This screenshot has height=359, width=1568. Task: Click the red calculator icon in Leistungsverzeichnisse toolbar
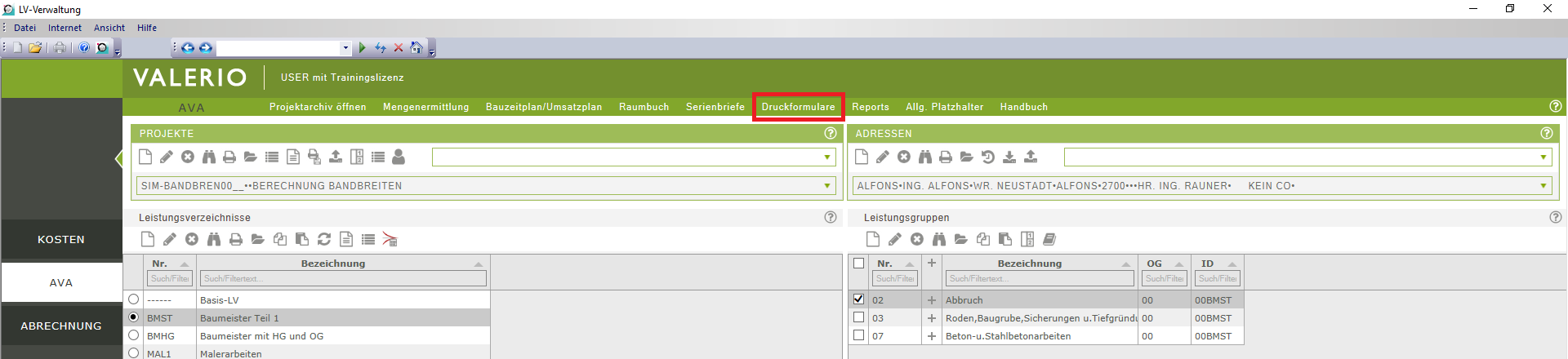tap(390, 239)
